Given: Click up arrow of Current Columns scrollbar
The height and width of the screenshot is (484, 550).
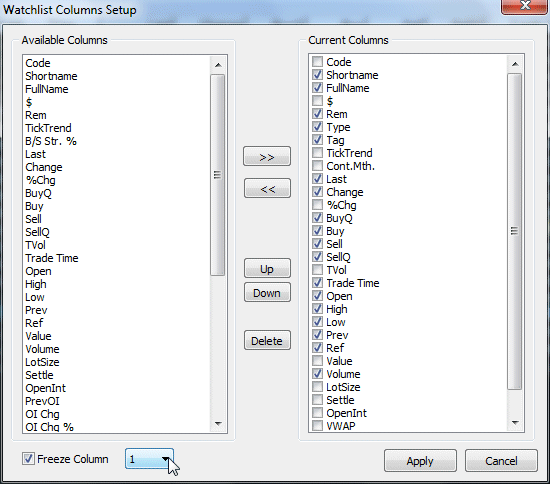Looking at the screenshot, I should [x=515, y=64].
